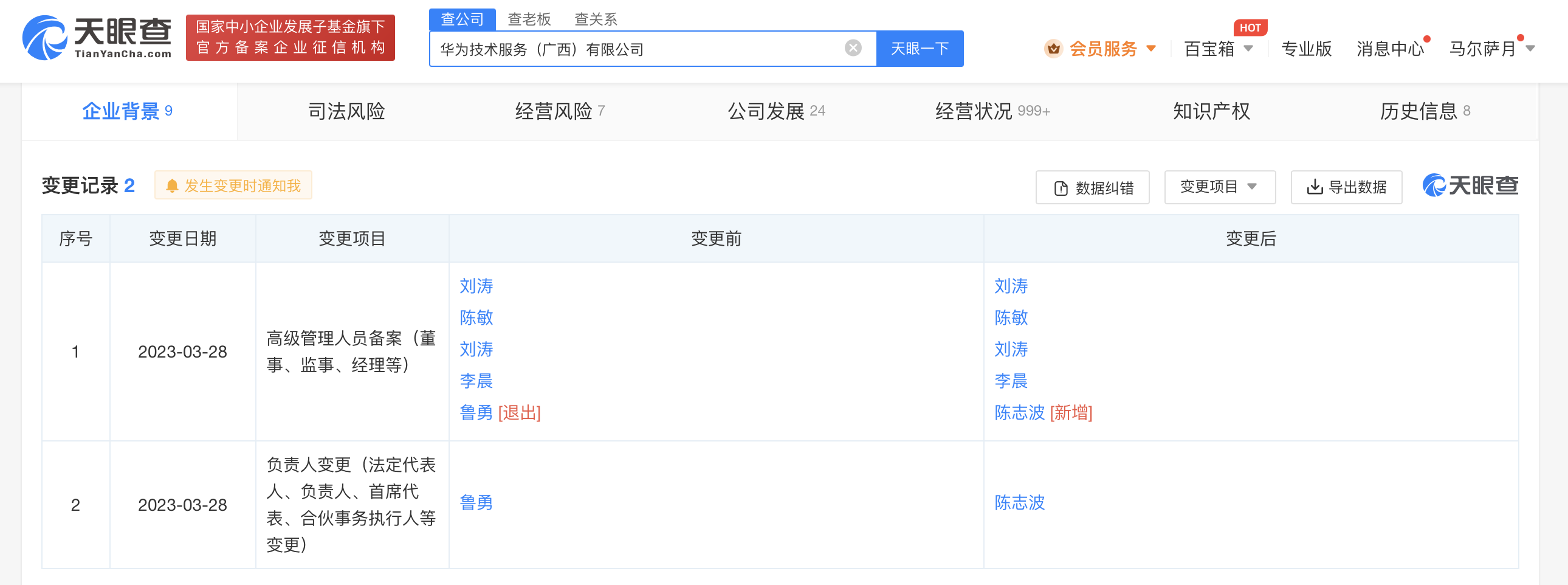The image size is (1568, 585).
Task: Click first 刘涛 link in 变更前 column
Action: (x=476, y=286)
